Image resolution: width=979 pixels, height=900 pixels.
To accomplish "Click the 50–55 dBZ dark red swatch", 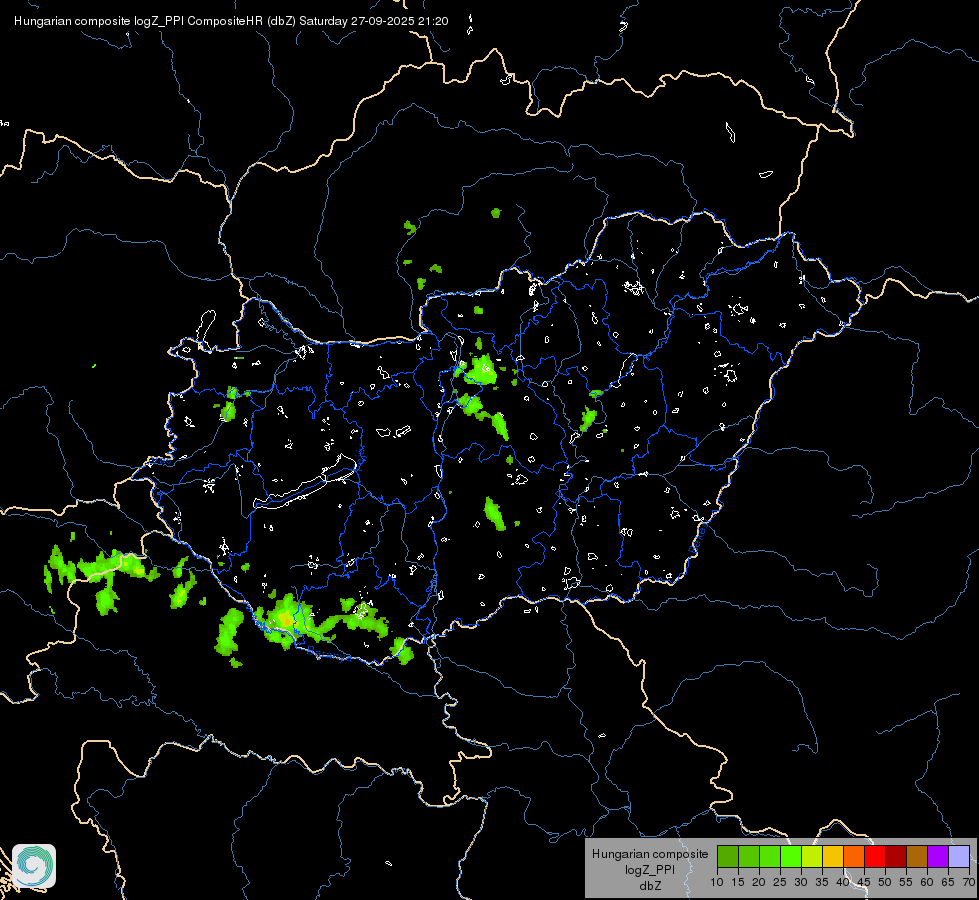I will tap(896, 856).
